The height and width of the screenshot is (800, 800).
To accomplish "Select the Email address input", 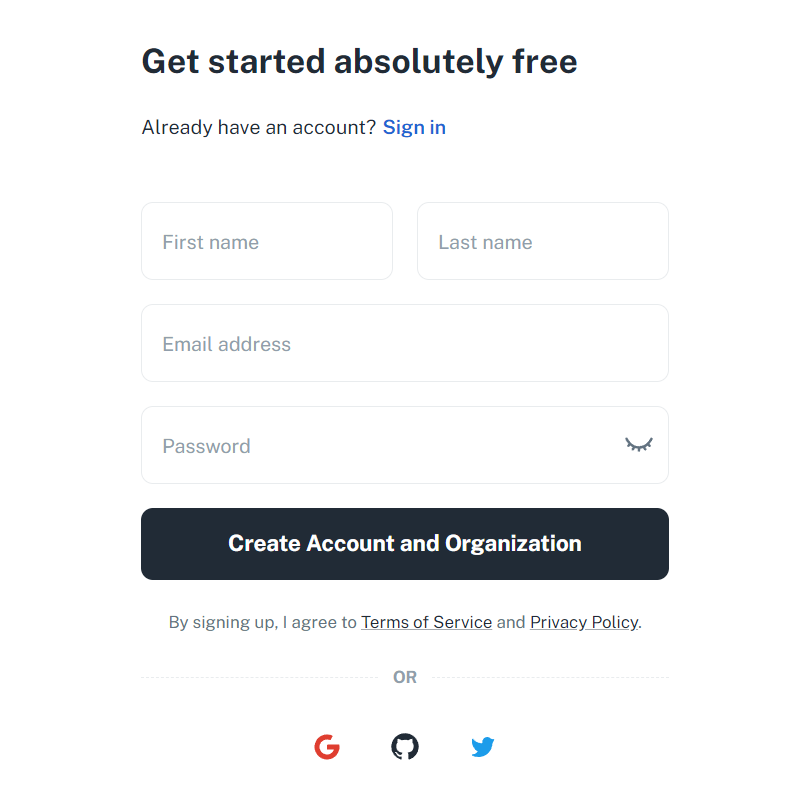I will tap(405, 344).
